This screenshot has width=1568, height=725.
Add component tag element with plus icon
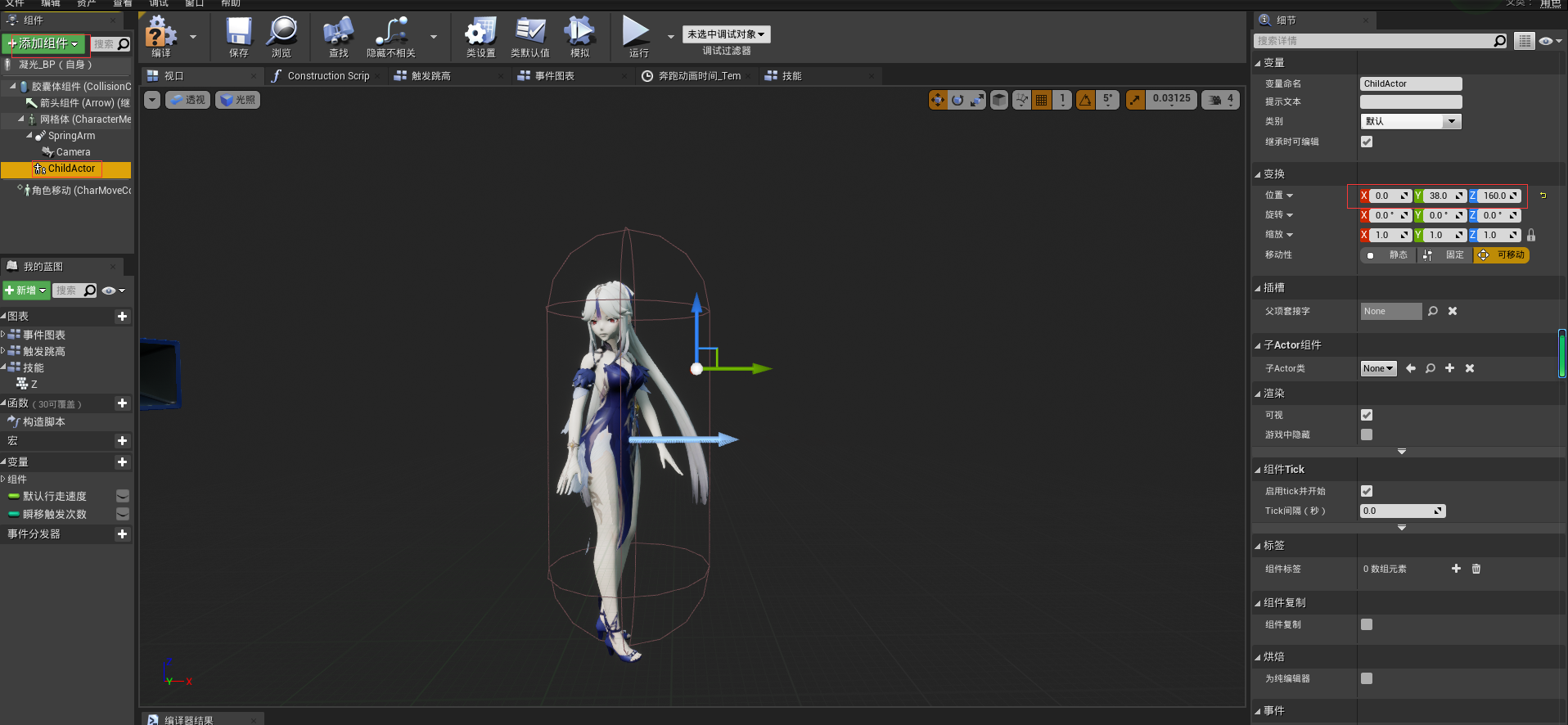point(1457,569)
